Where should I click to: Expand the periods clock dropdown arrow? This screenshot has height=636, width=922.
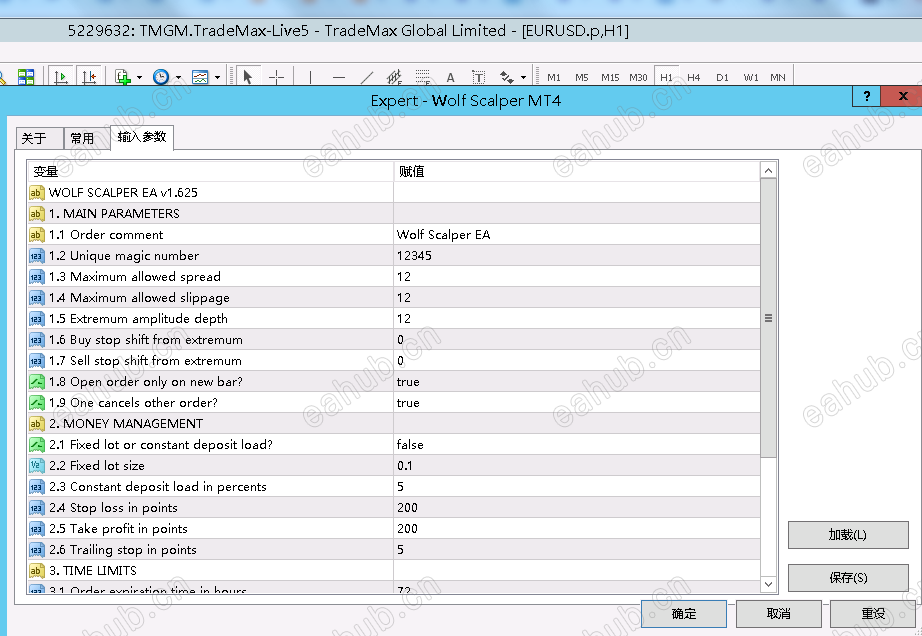pyautogui.click(x=178, y=78)
